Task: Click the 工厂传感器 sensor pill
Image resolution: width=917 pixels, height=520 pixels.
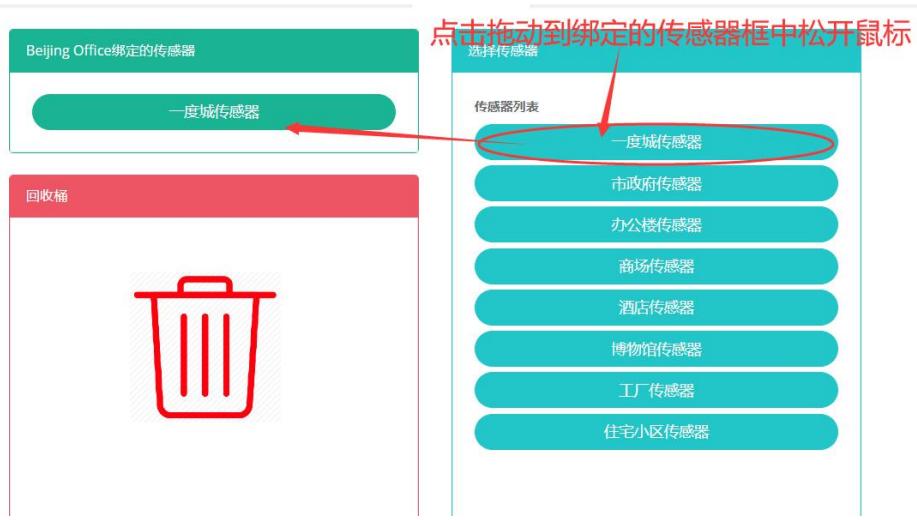Action: pyautogui.click(x=656, y=390)
